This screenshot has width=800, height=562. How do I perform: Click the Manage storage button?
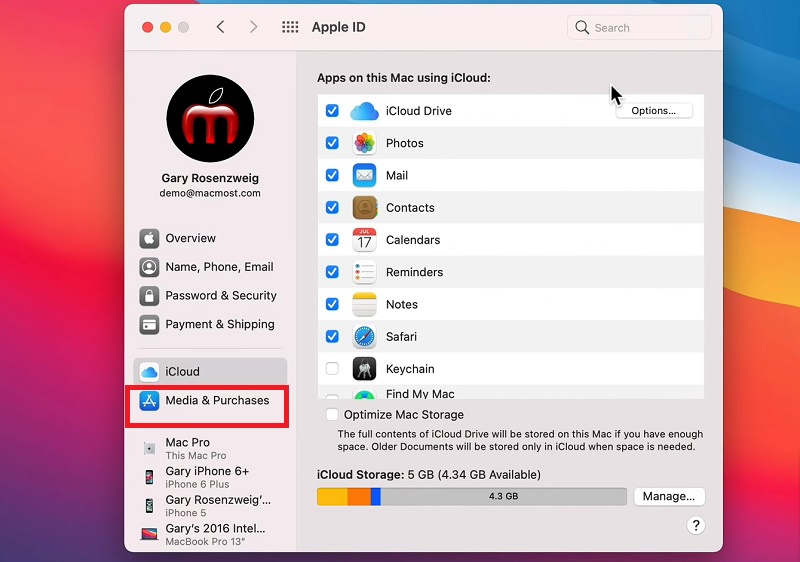(669, 496)
